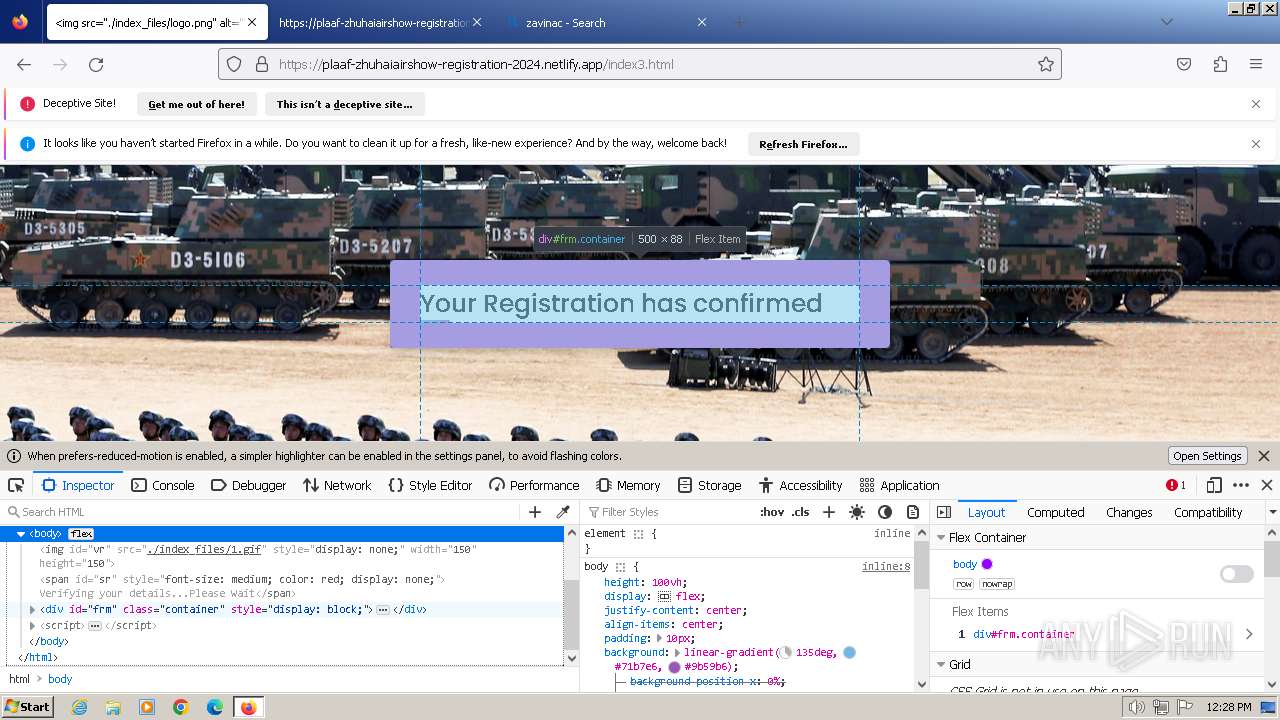Toggle the .cls classes panel
The image size is (1280, 720).
click(x=801, y=512)
